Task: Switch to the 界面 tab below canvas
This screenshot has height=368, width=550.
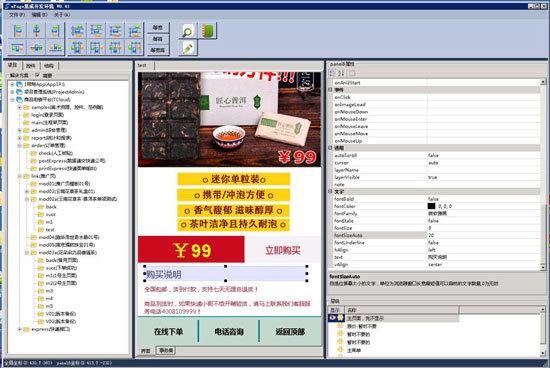Action: [146, 350]
